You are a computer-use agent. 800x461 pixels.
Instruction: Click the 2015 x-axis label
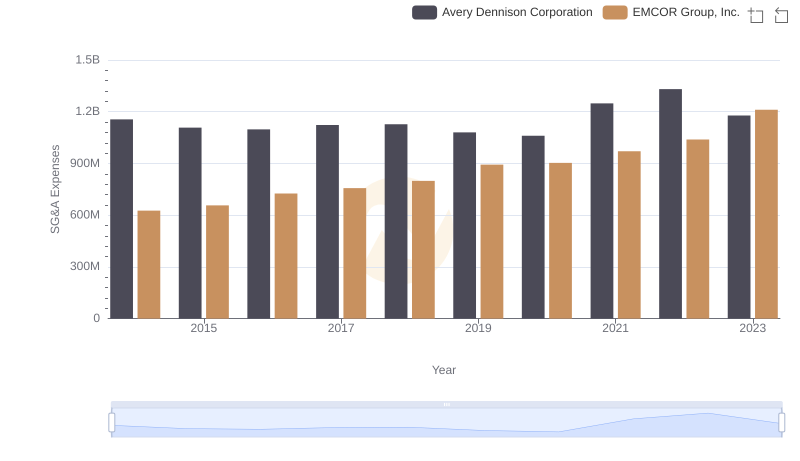[204, 328]
